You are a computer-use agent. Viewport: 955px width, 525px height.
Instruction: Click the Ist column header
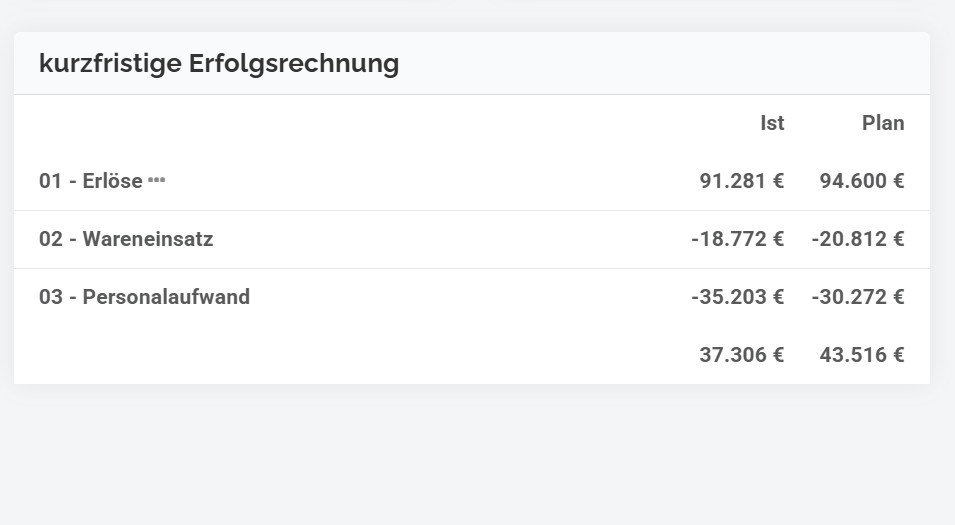(x=772, y=123)
